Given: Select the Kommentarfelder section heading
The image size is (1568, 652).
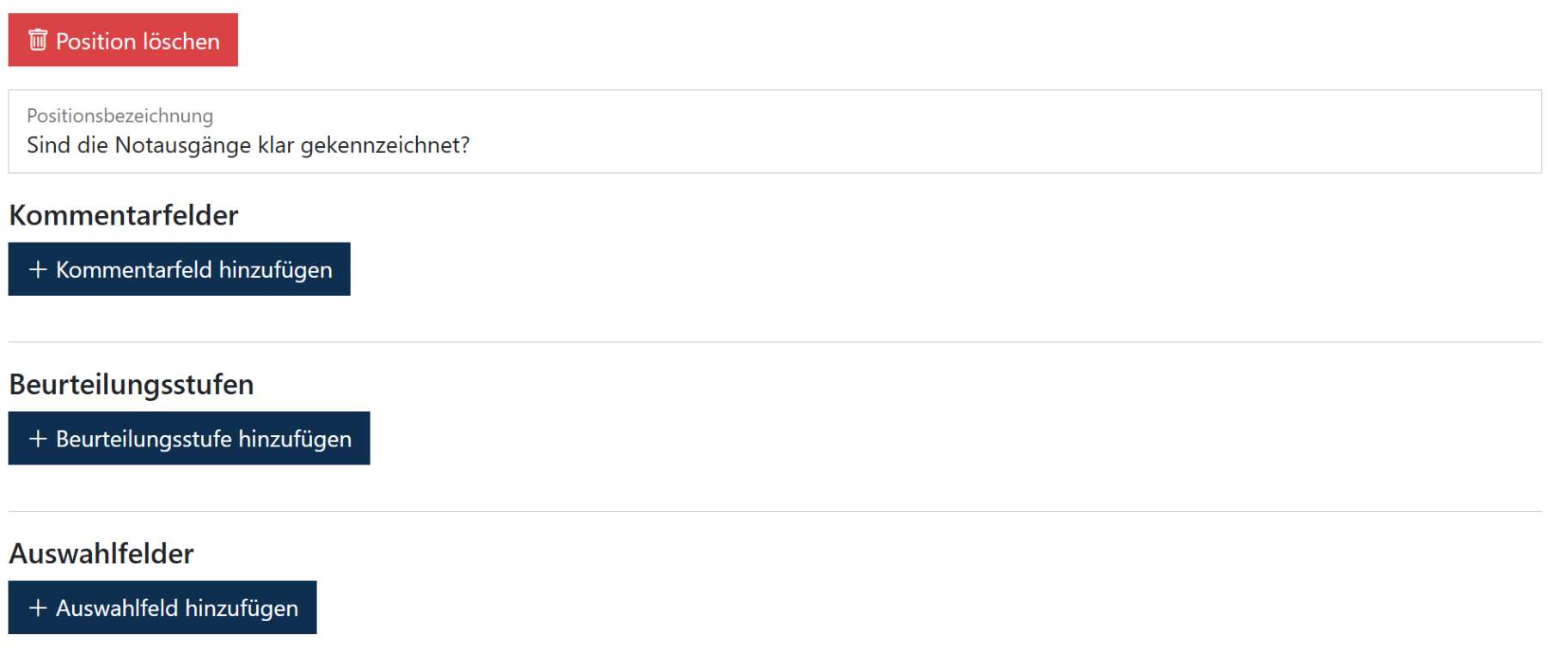Looking at the screenshot, I should click(x=124, y=215).
